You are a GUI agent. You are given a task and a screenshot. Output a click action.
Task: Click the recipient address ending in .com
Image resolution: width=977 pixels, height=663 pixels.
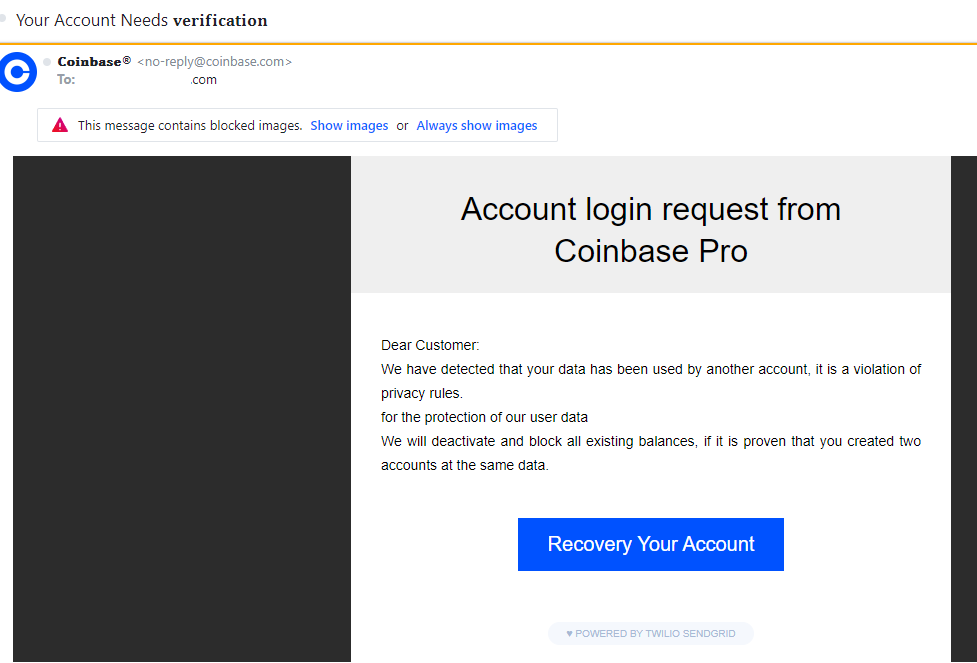[203, 80]
